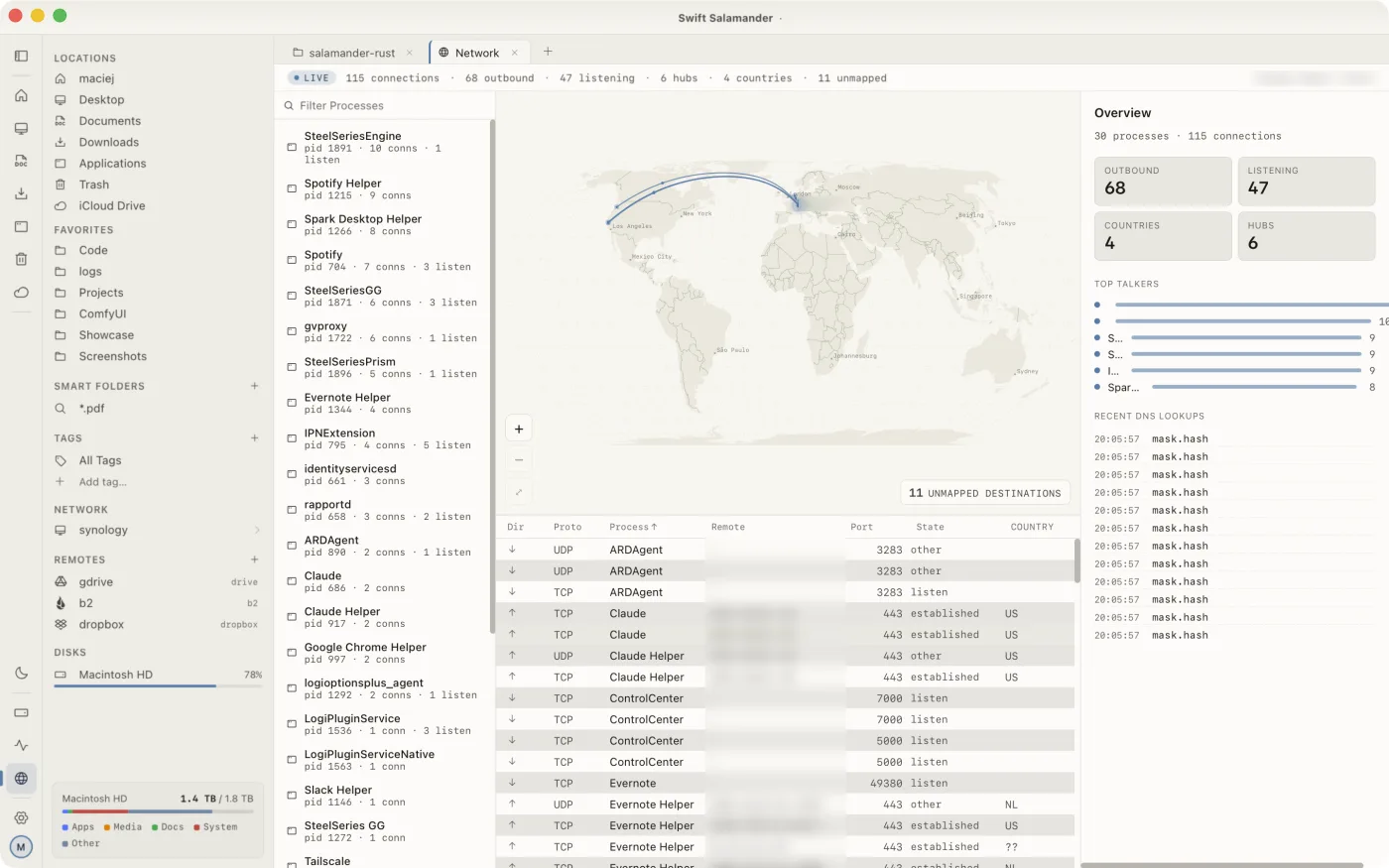Select the gvproxy process row
1389x868 pixels.
click(384, 331)
